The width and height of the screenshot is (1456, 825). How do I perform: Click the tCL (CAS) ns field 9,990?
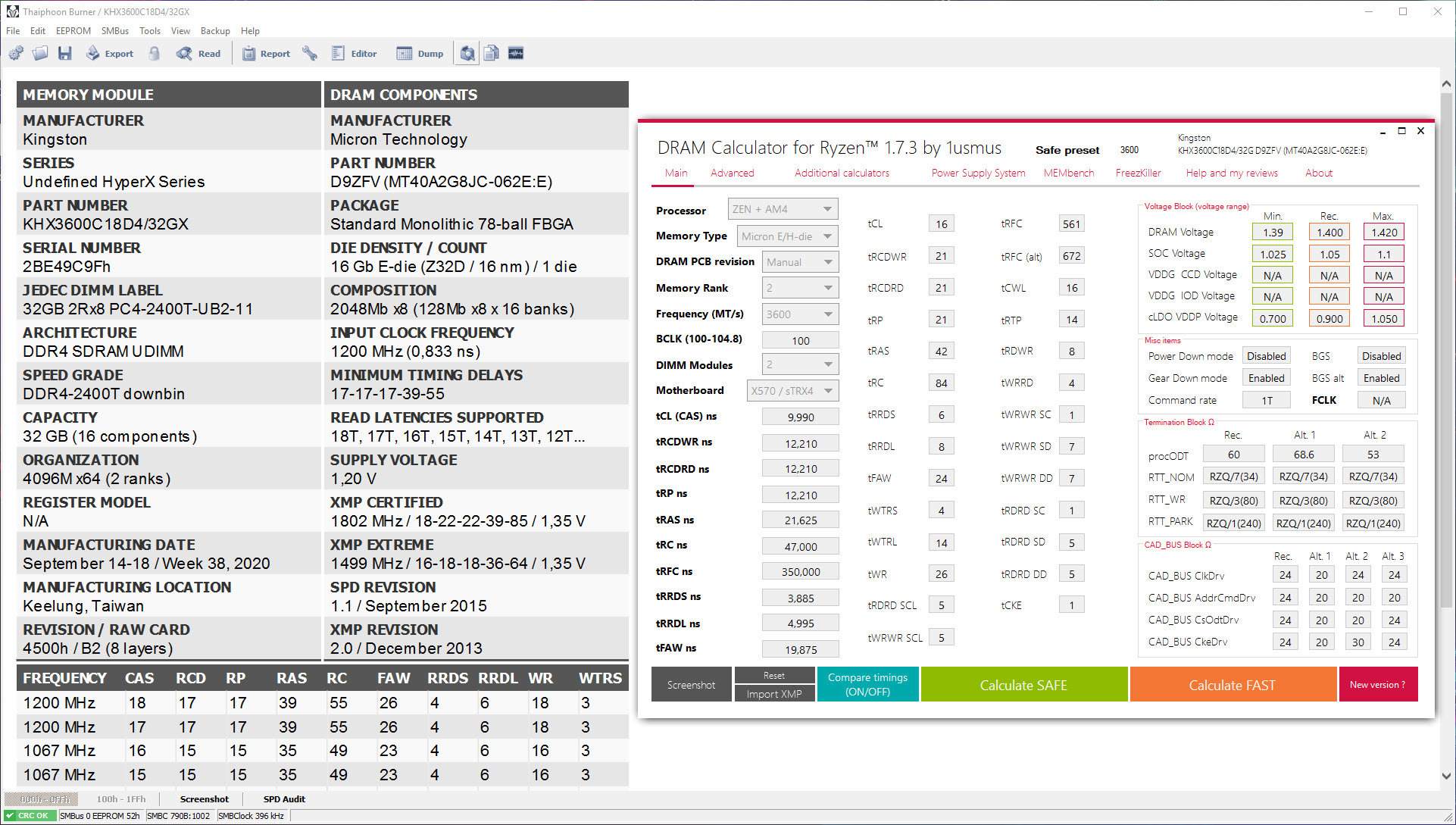(x=800, y=417)
